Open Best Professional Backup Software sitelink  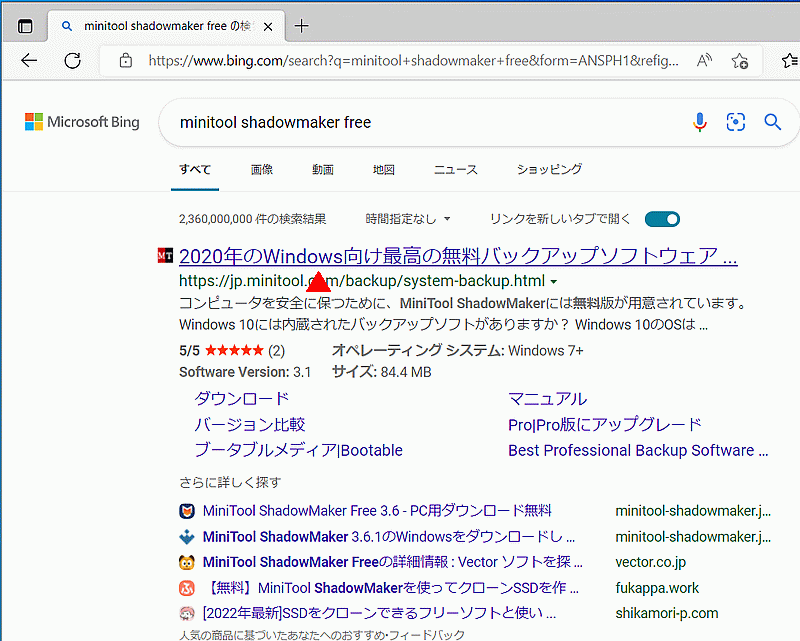click(638, 450)
